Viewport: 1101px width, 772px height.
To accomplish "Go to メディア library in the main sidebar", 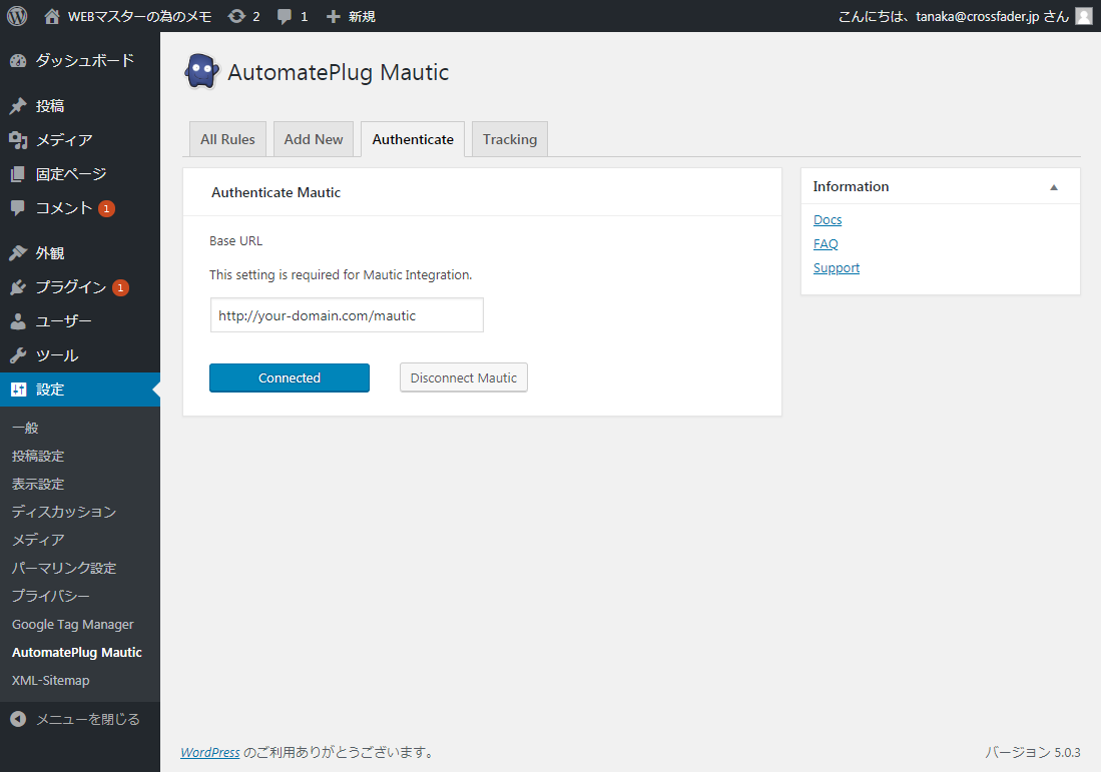I will click(64, 140).
